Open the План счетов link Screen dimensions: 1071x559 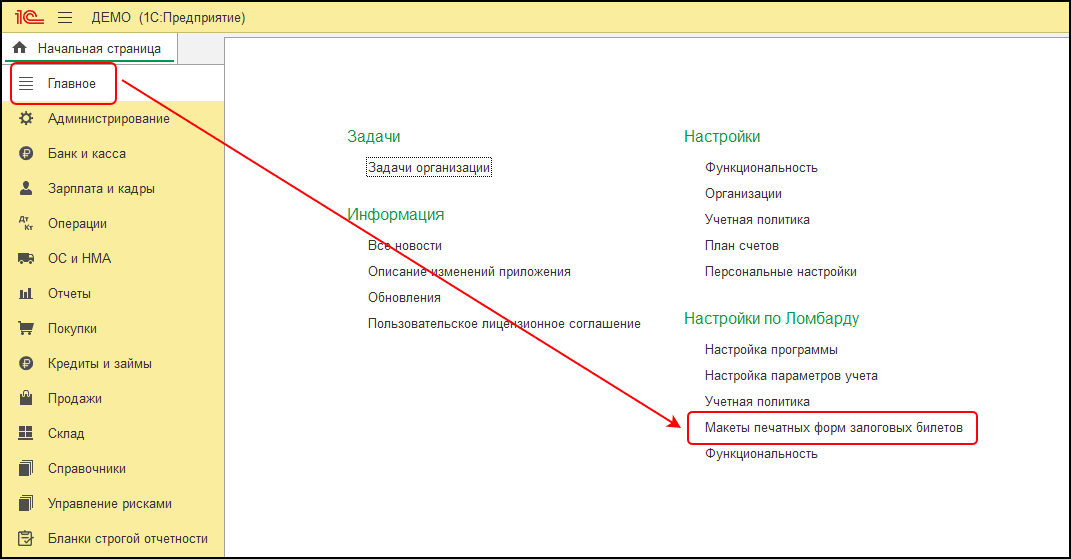click(742, 245)
